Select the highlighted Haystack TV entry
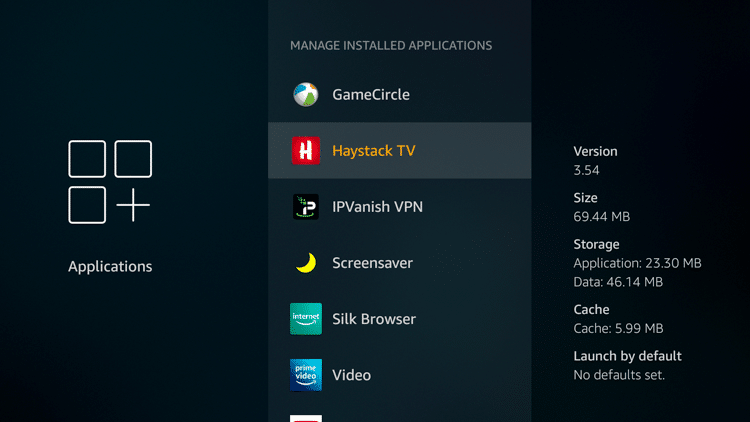Screen dimensions: 750x422 (x=399, y=150)
